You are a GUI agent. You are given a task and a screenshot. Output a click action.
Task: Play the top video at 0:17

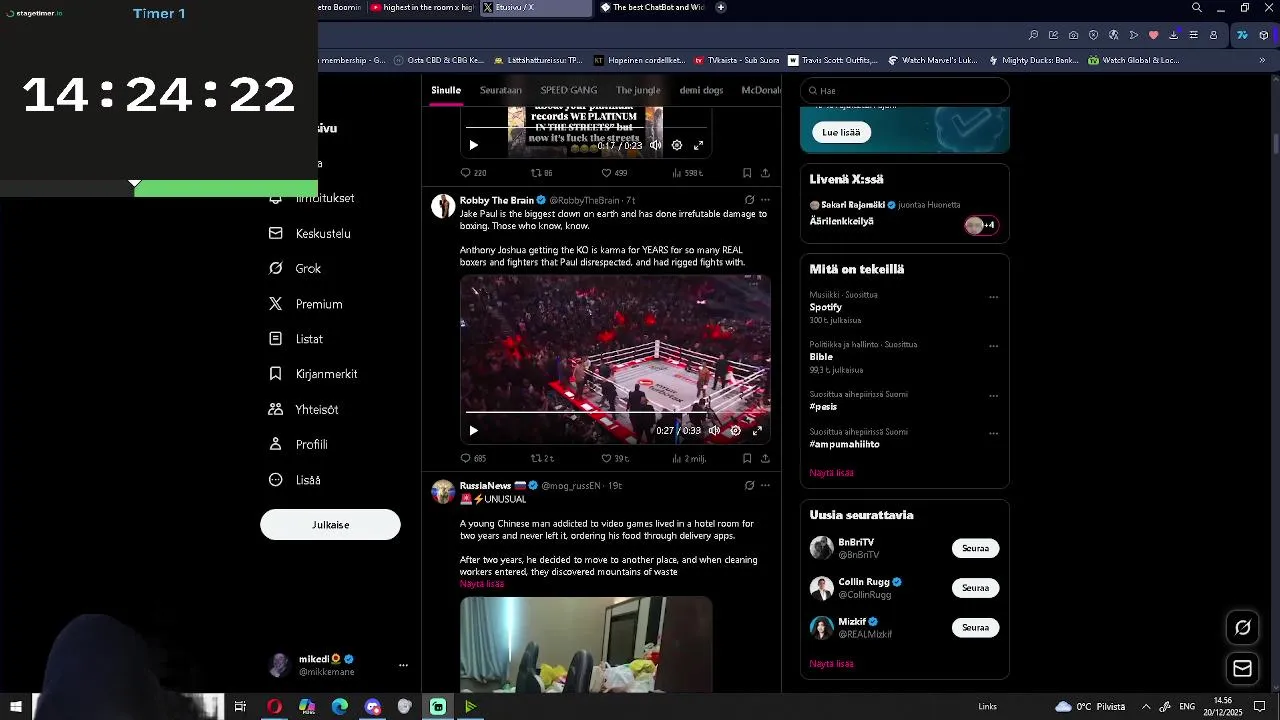tap(474, 145)
